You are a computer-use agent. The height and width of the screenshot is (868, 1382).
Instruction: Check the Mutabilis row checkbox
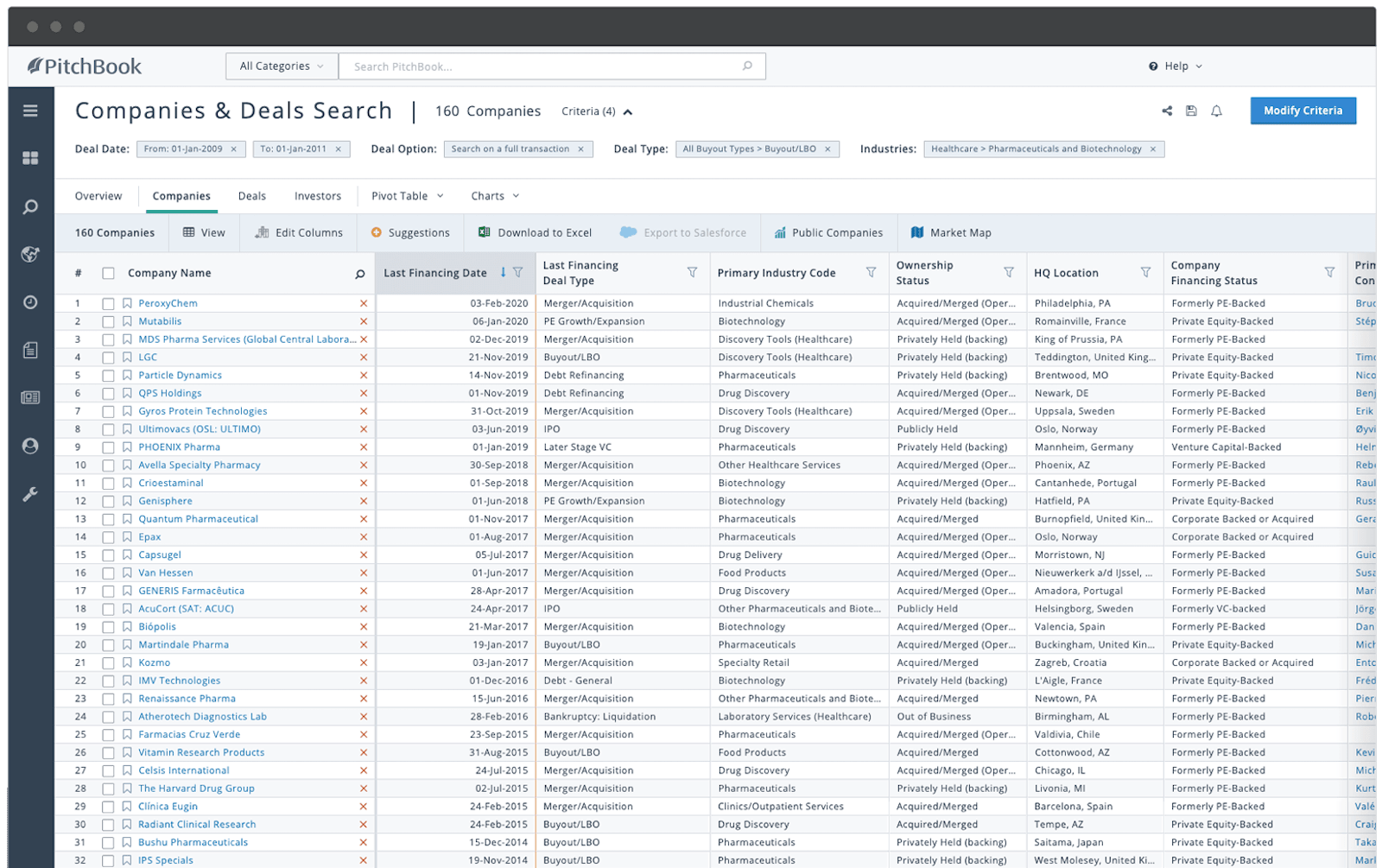click(x=108, y=322)
